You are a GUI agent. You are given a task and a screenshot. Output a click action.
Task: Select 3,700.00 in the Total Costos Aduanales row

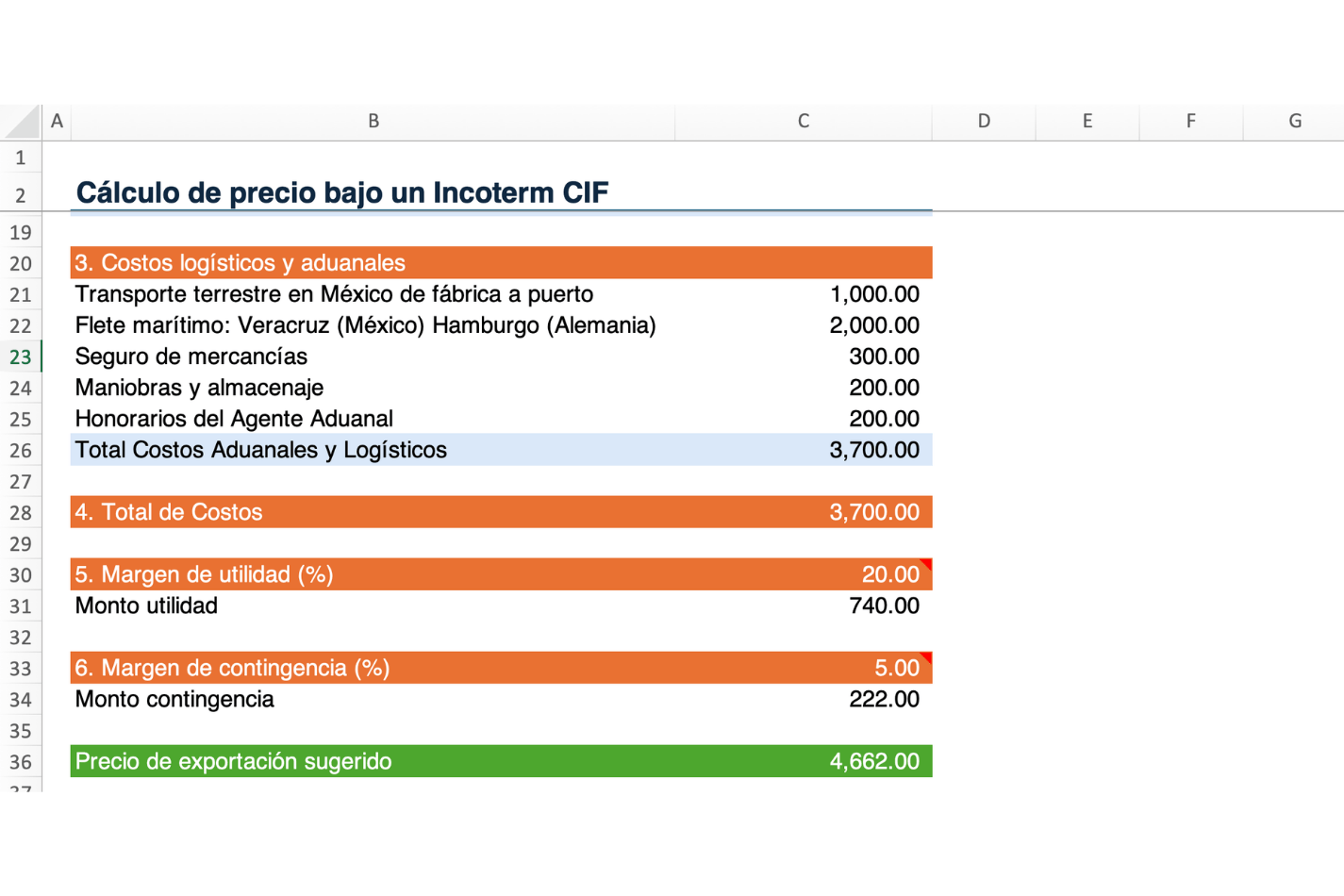point(804,450)
